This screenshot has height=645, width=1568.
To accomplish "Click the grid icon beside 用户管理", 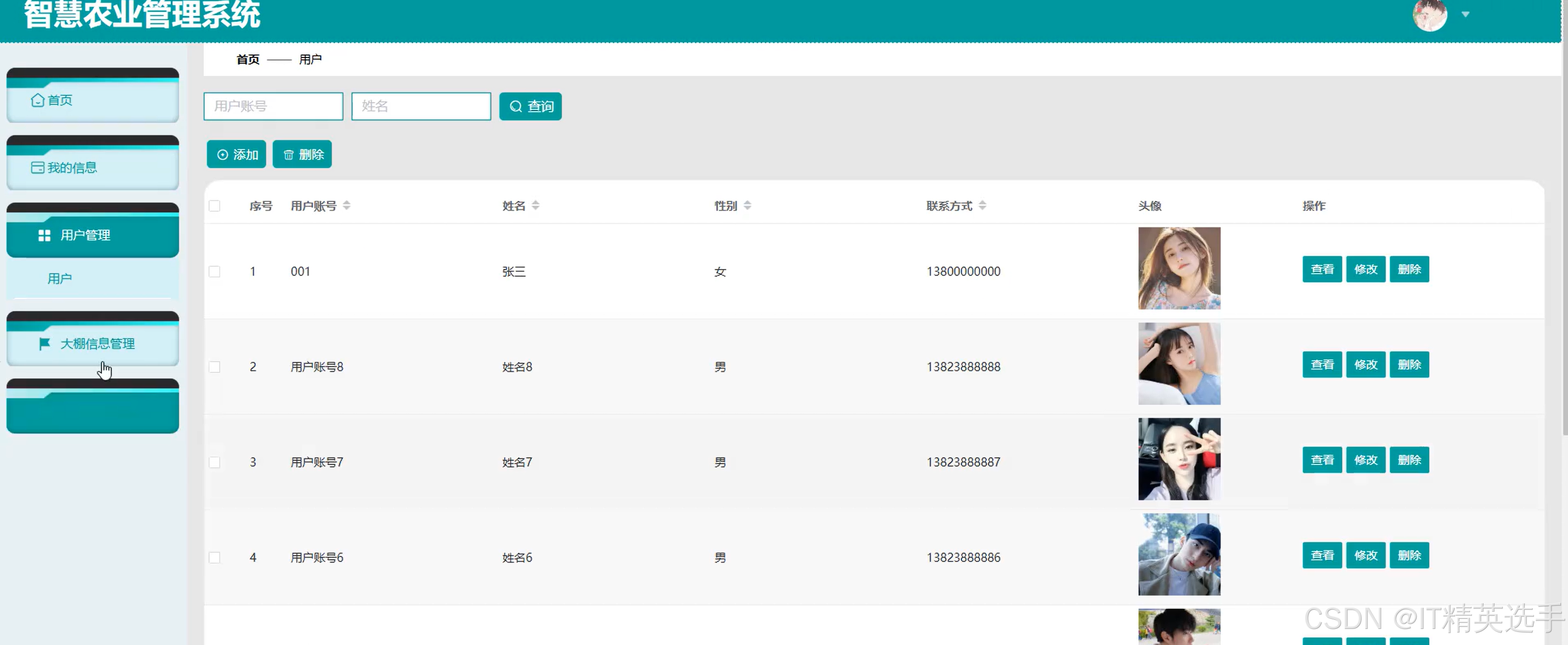I will [44, 235].
